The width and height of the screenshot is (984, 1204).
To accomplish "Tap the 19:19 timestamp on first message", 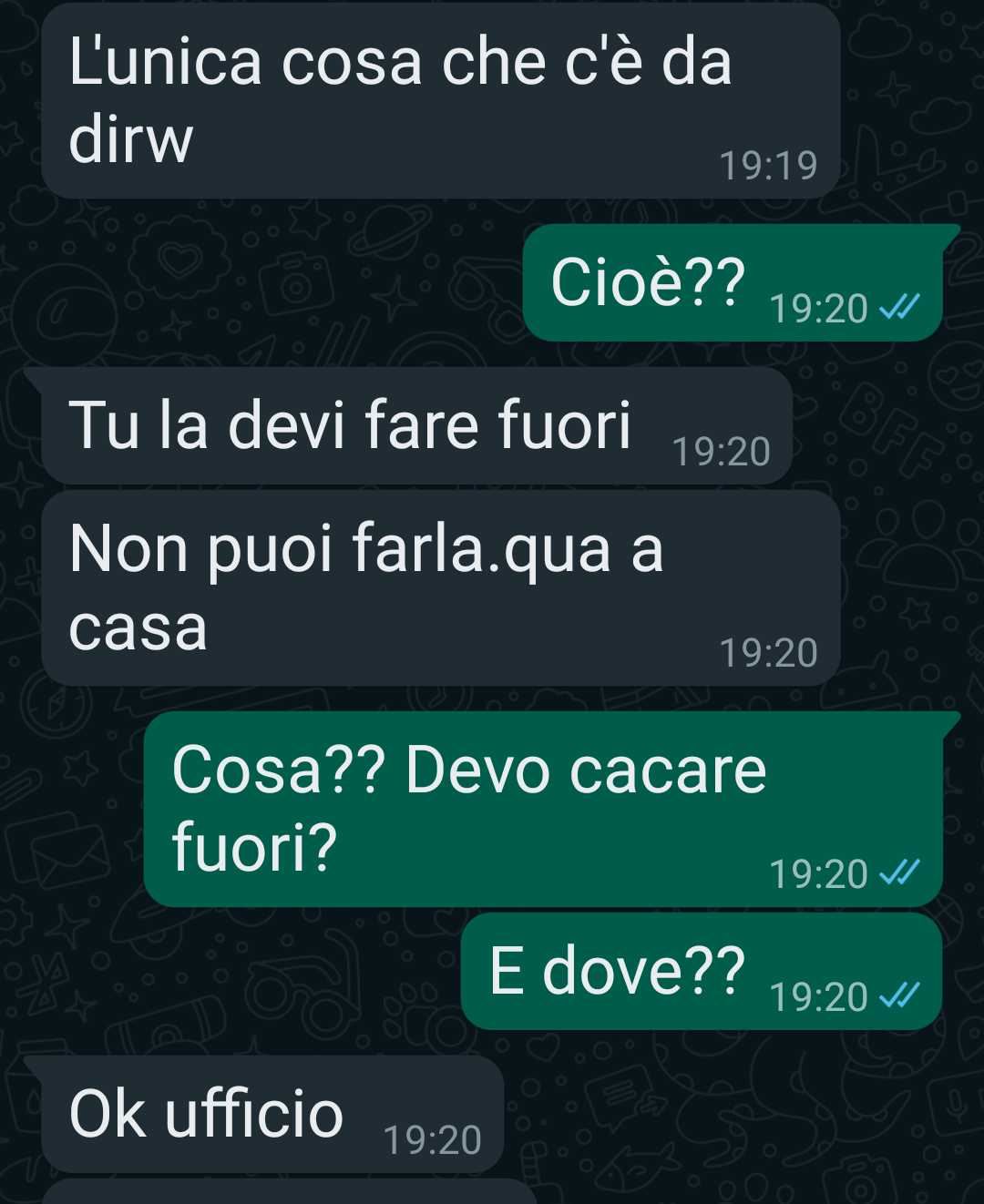I will [768, 166].
